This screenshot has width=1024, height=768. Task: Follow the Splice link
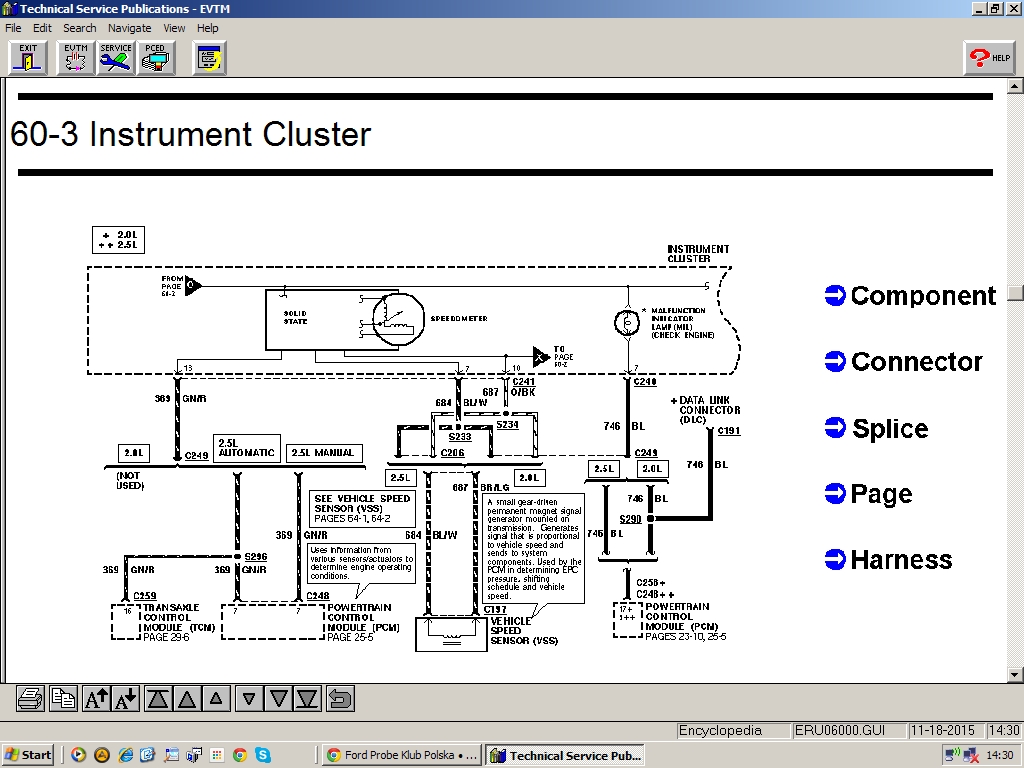click(876, 428)
